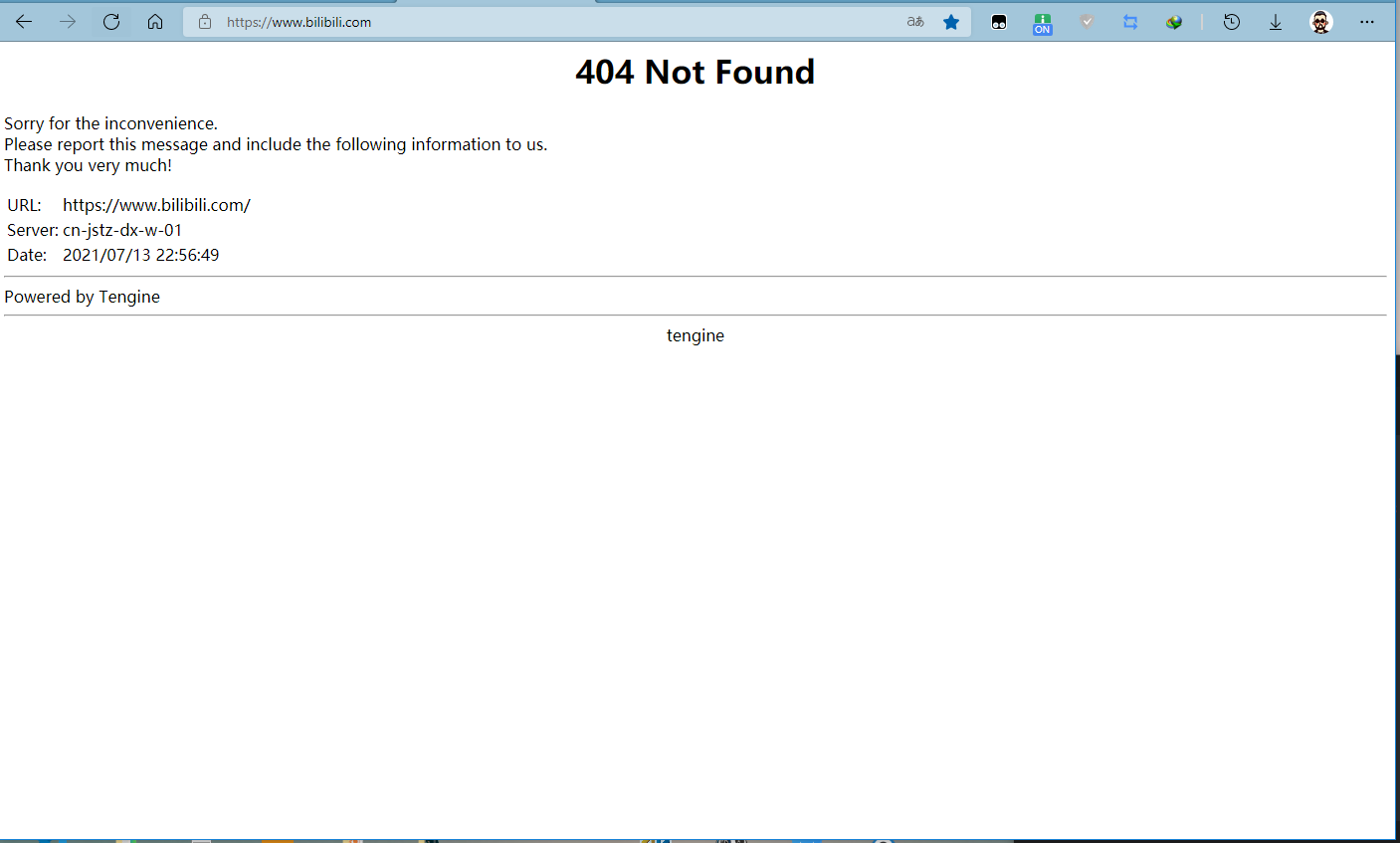Image resolution: width=1400 pixels, height=843 pixels.
Task: Click the server name cn-jstz-dx-w-01
Action: click(122, 230)
